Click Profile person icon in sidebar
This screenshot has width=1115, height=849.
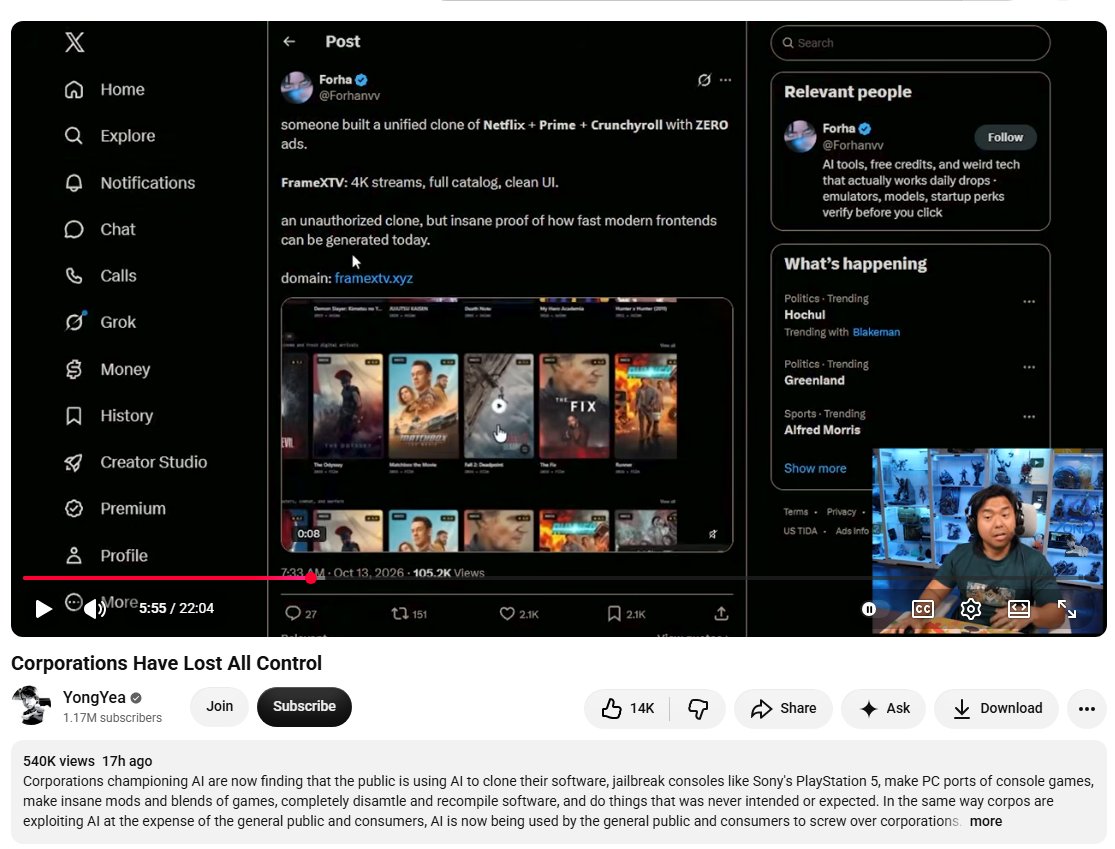click(x=74, y=555)
